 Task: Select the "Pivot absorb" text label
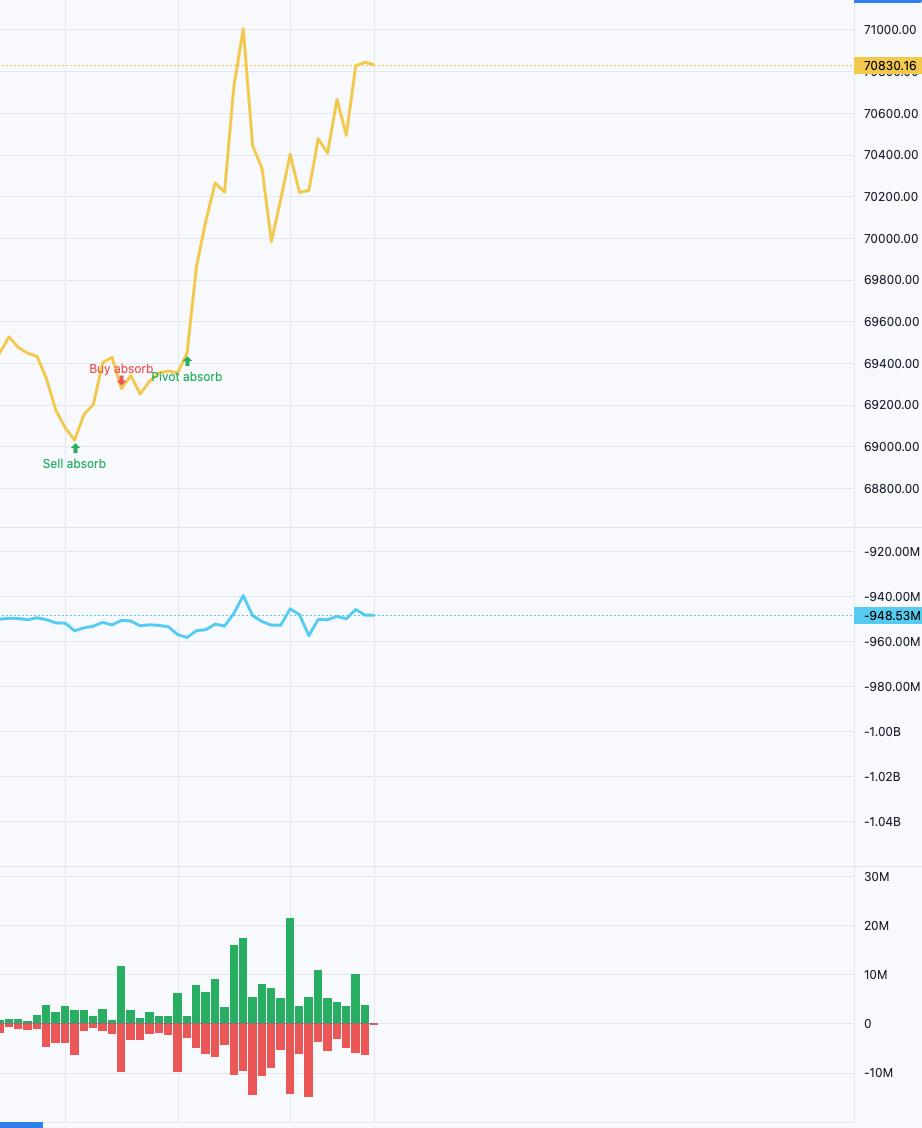click(187, 377)
